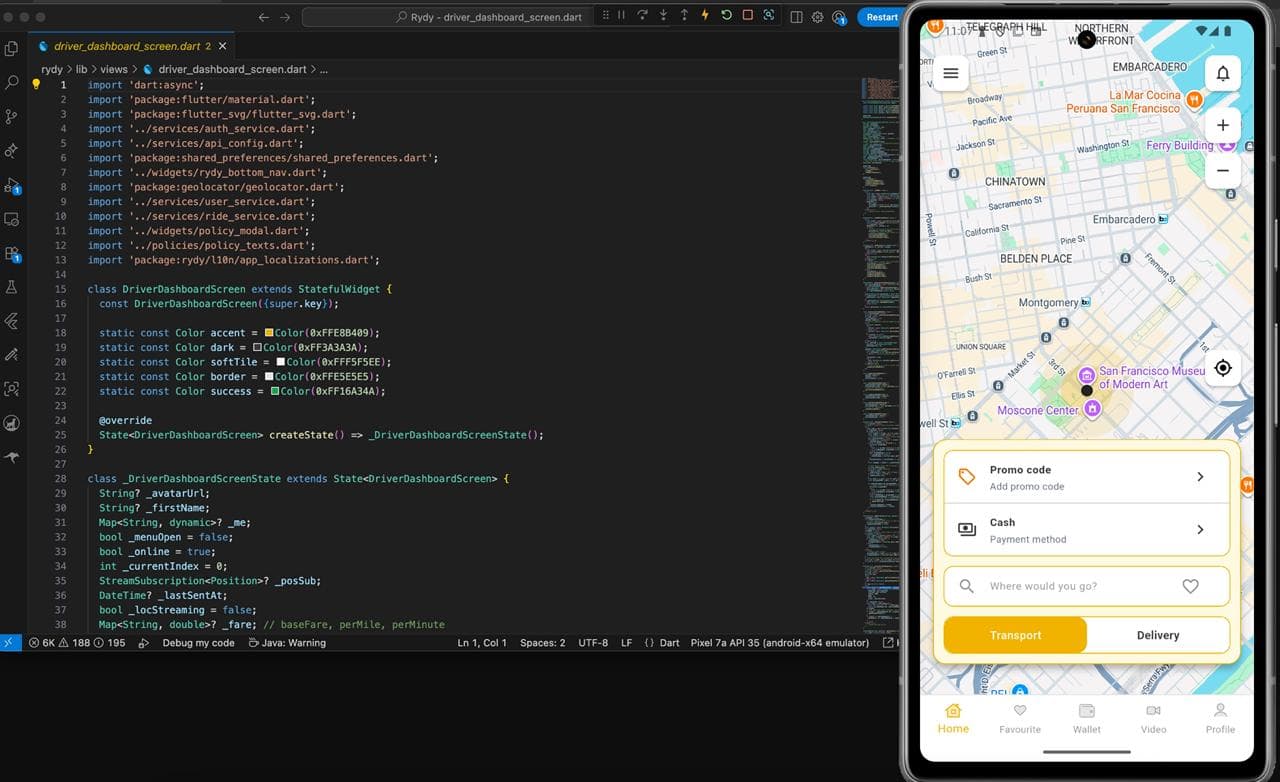Open the Flutter widget inspector icon
Image resolution: width=1280 pixels, height=782 pixels.
pos(769,16)
